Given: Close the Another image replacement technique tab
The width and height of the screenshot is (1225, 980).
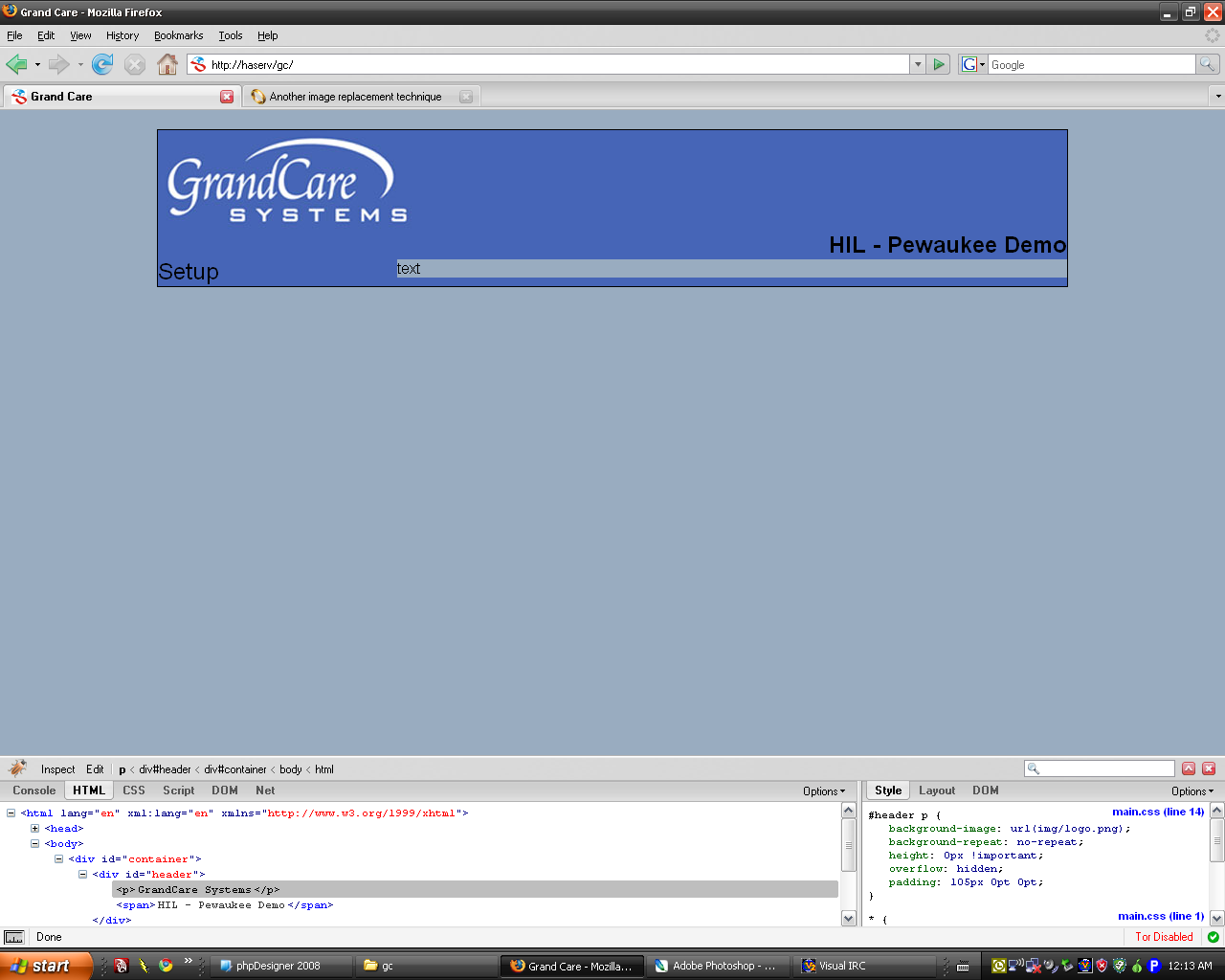Looking at the screenshot, I should [x=466, y=97].
